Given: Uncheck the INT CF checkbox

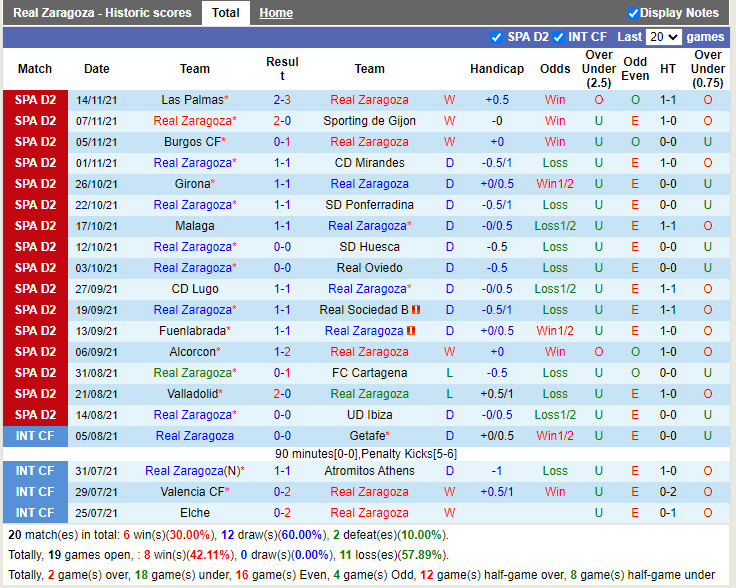Looking at the screenshot, I should 558,38.
